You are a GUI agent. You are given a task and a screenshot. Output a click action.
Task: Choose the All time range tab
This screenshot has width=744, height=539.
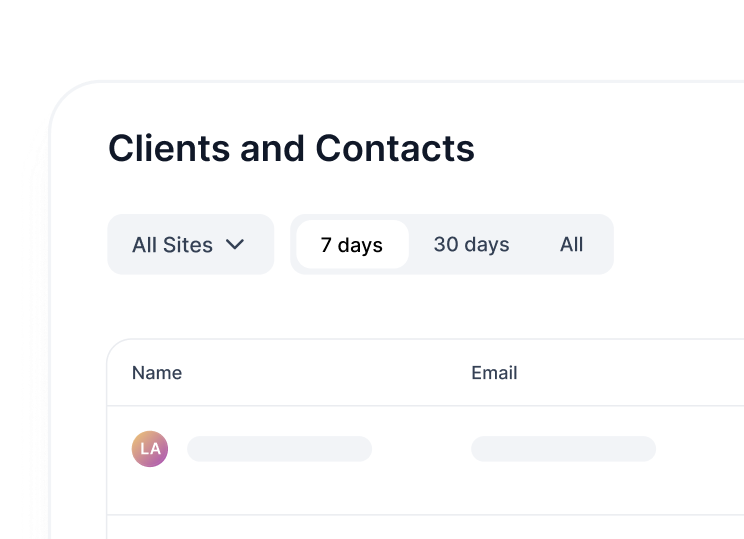pyautogui.click(x=571, y=244)
